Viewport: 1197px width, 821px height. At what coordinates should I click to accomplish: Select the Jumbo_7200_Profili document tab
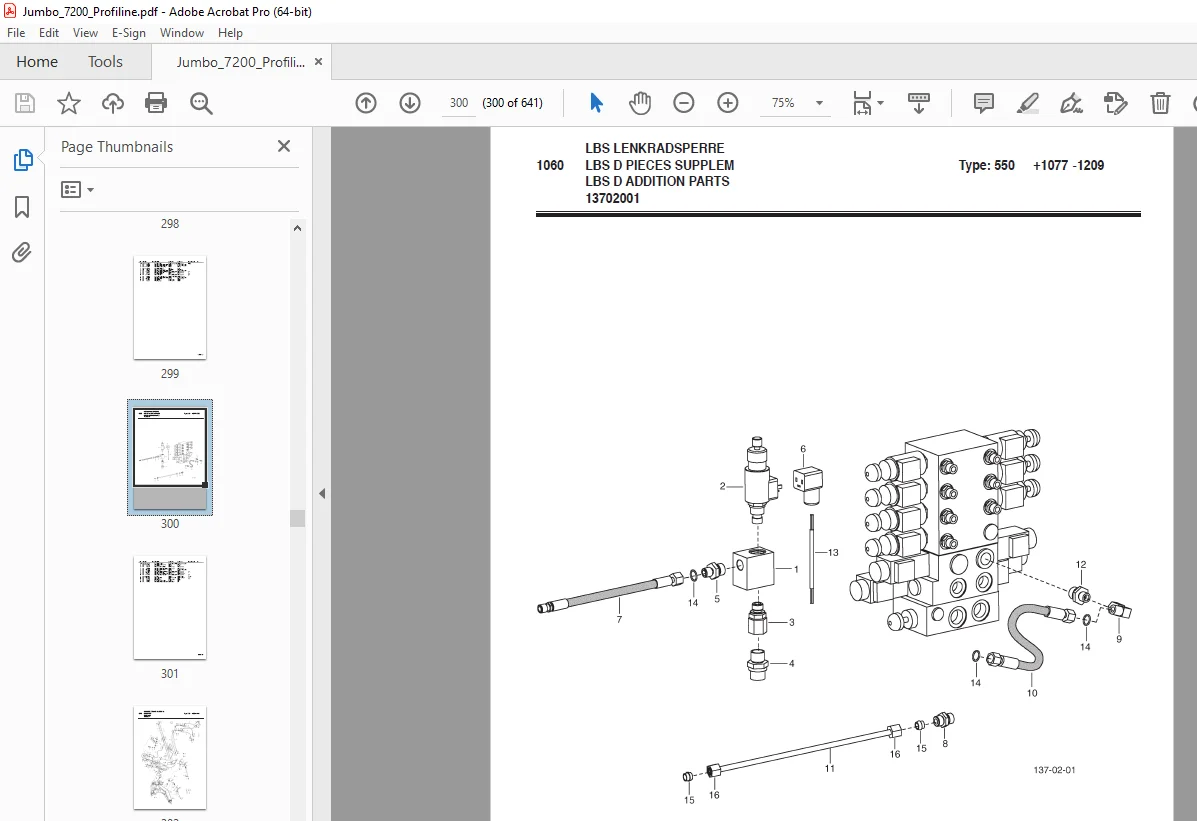pos(240,62)
